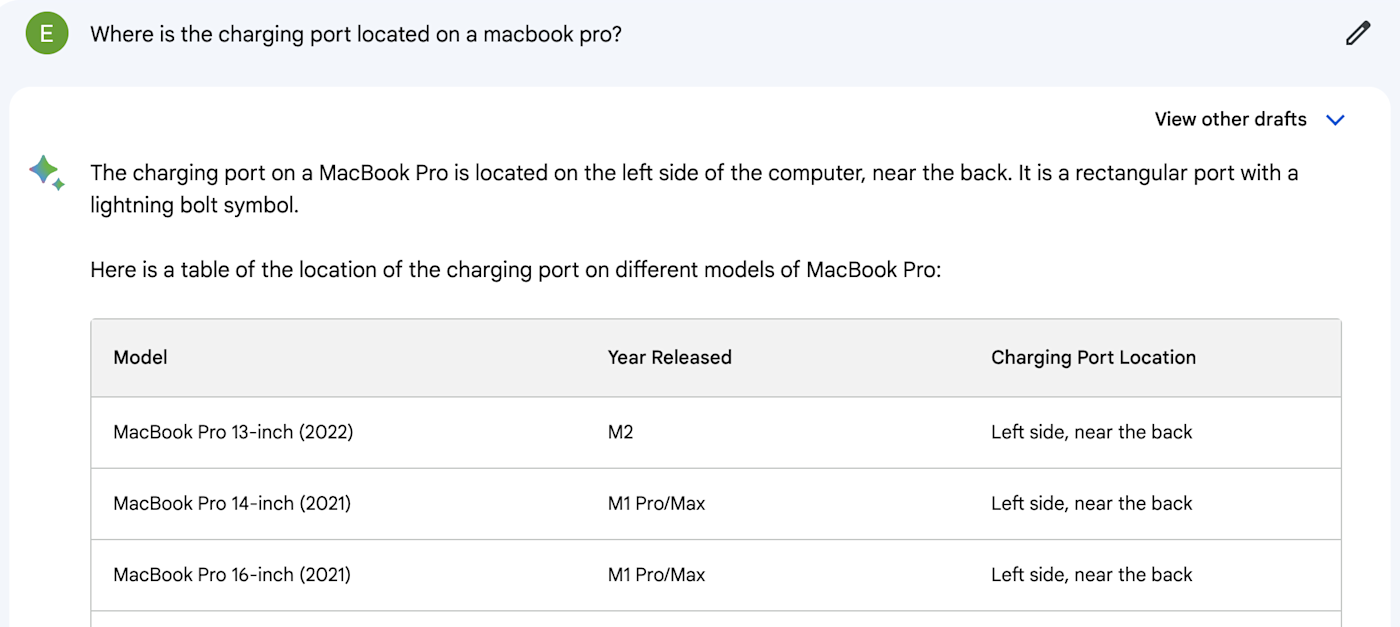This screenshot has width=1400, height=627.
Task: Click the Bard sparkle icon
Action: coord(47,173)
